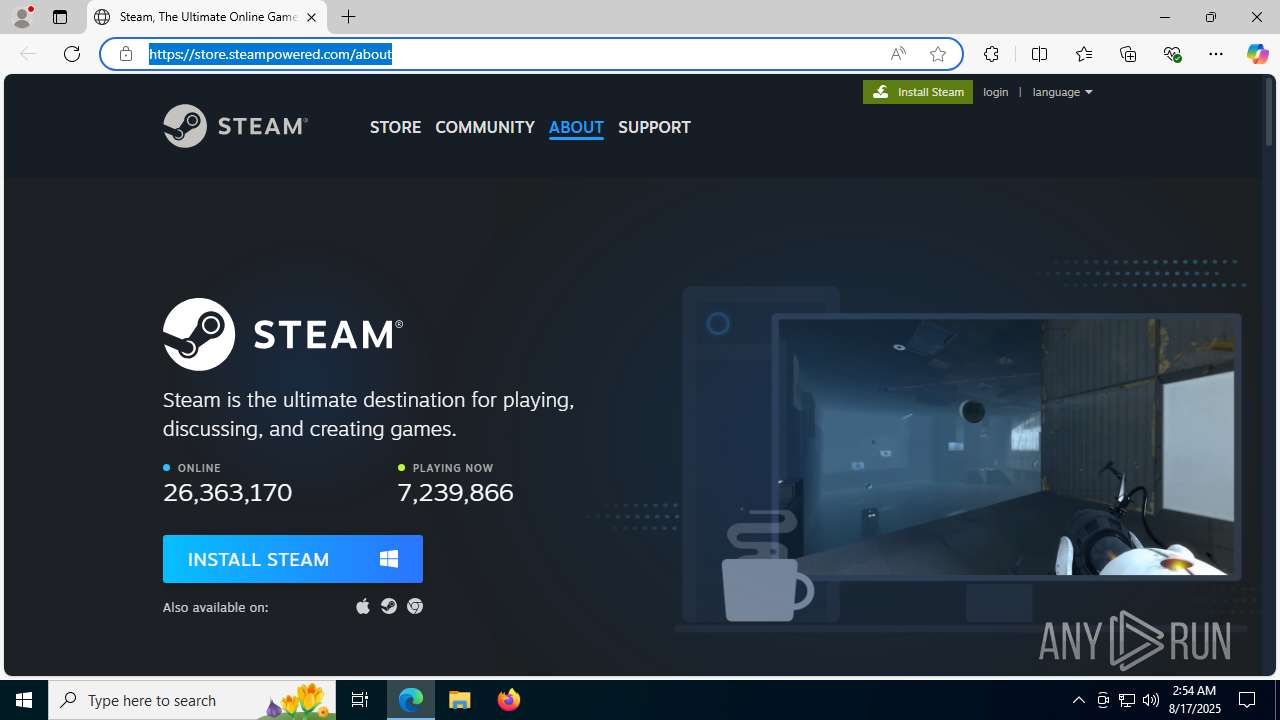Open the Favorites list icon
Viewport: 1280px width, 720px height.
coord(1084,54)
